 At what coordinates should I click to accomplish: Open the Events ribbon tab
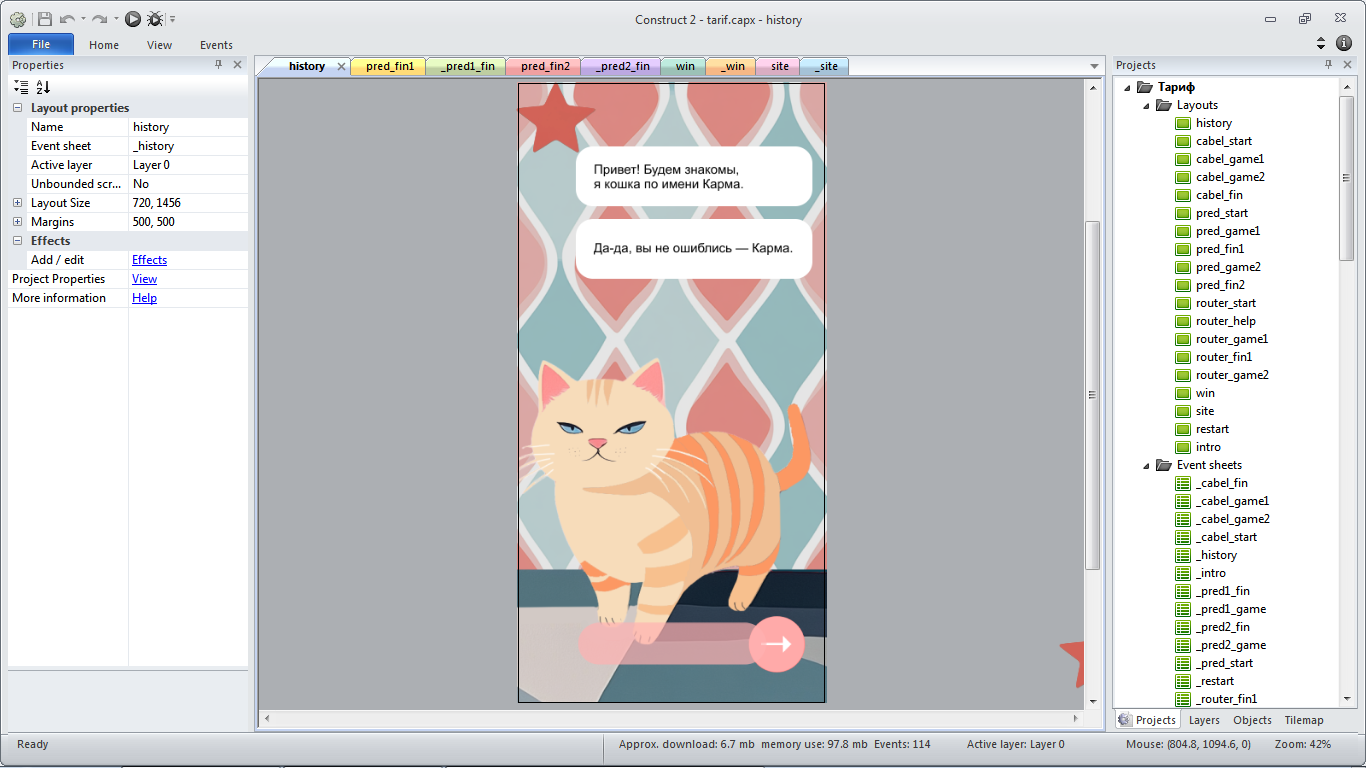pyautogui.click(x=216, y=45)
